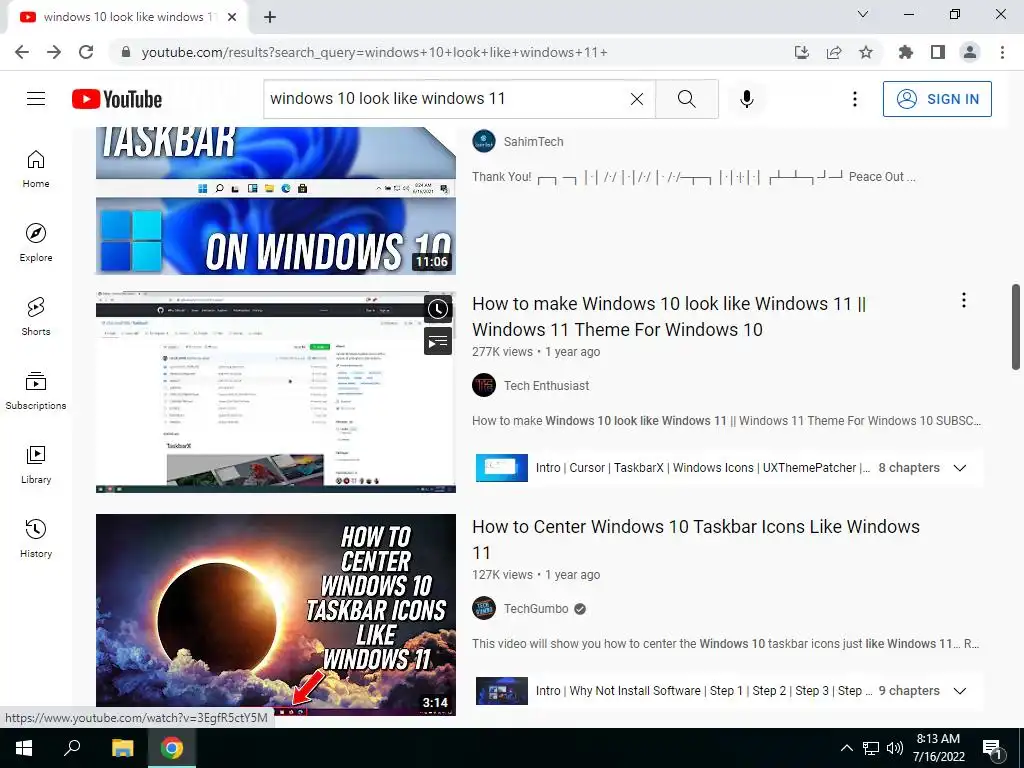Click the page vertical scrollbar
This screenshot has width=1024, height=768.
[x=1016, y=327]
